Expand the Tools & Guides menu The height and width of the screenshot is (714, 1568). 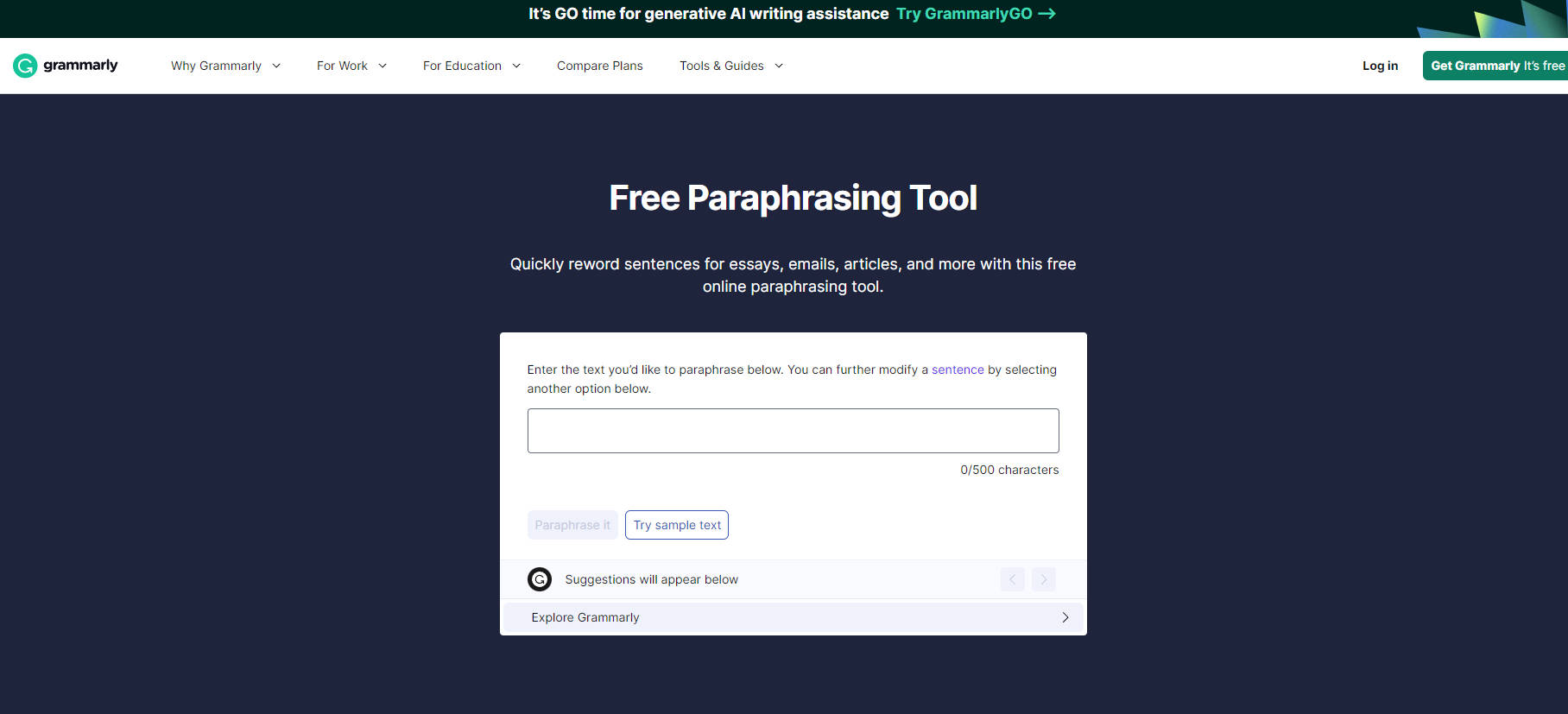731,66
